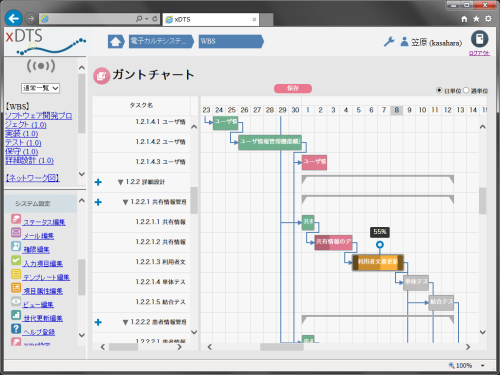This screenshot has height=375, width=500.
Task: Click the question-mark help registration icon
Action: click(16, 329)
